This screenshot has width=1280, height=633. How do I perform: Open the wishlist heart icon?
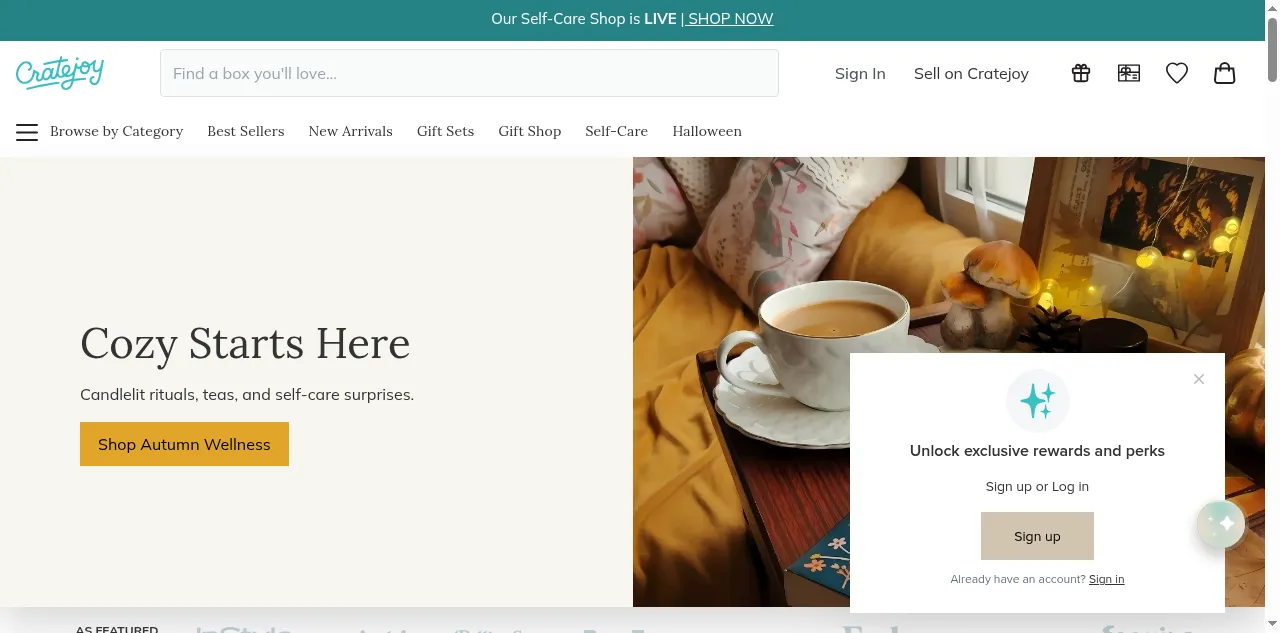[x=1177, y=73]
